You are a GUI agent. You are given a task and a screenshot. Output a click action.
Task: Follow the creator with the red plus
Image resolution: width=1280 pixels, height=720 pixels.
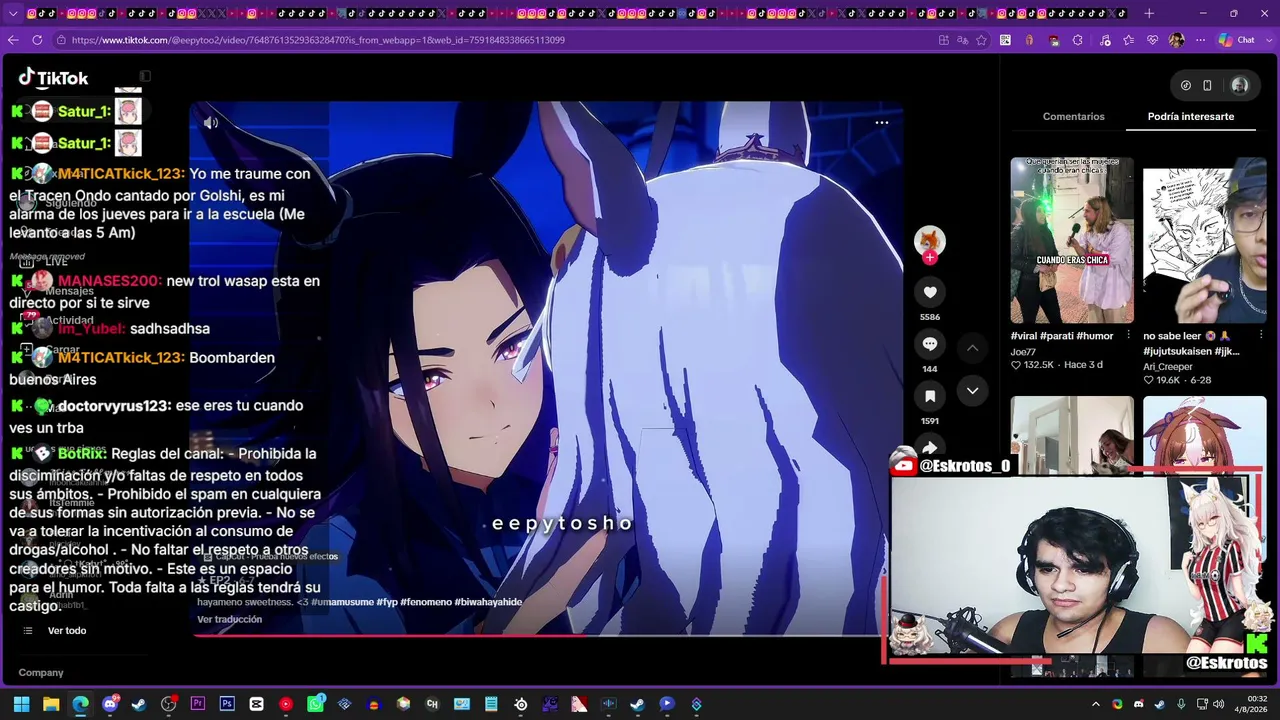click(x=930, y=258)
